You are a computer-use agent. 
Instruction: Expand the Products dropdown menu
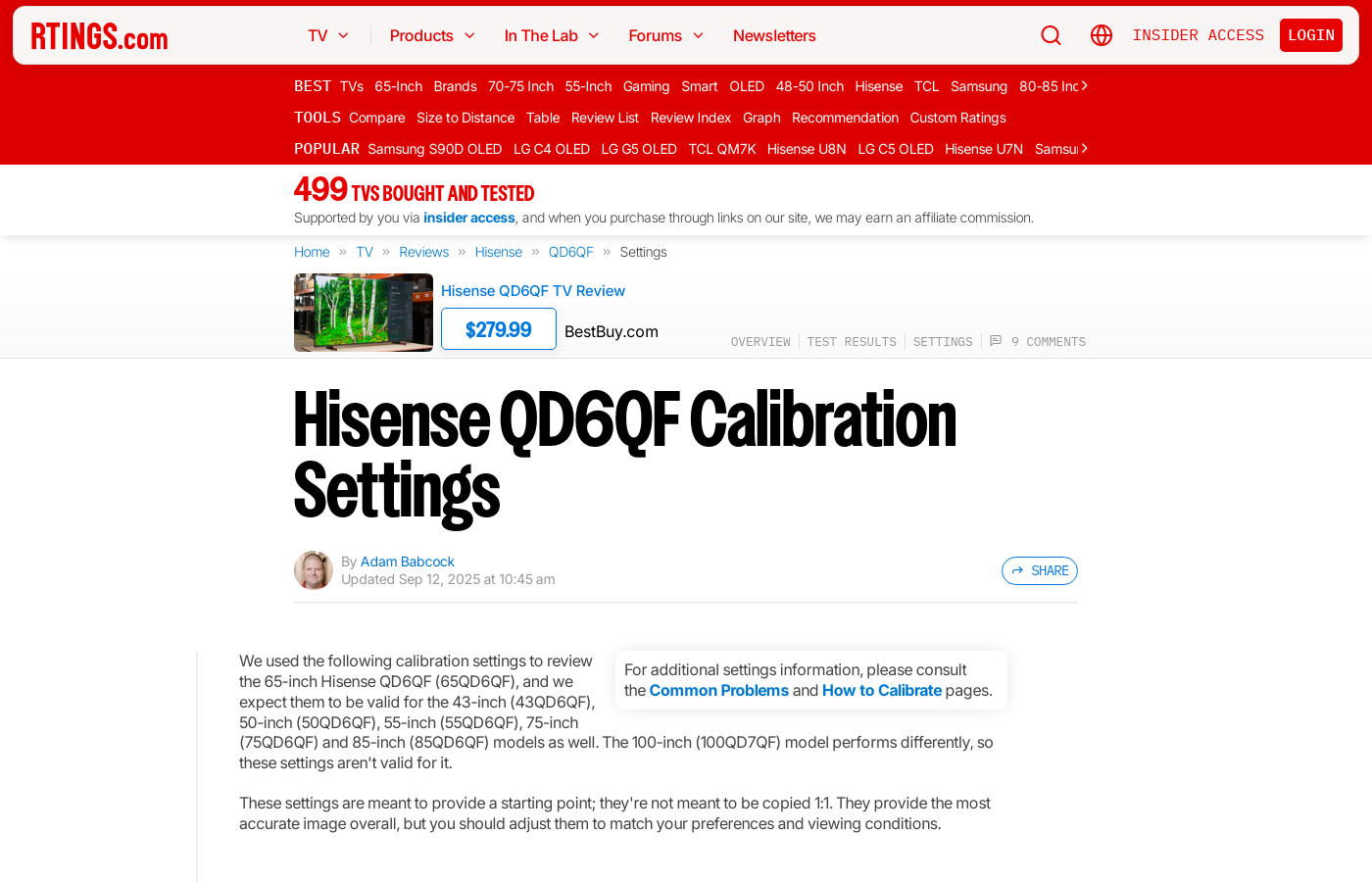(432, 35)
